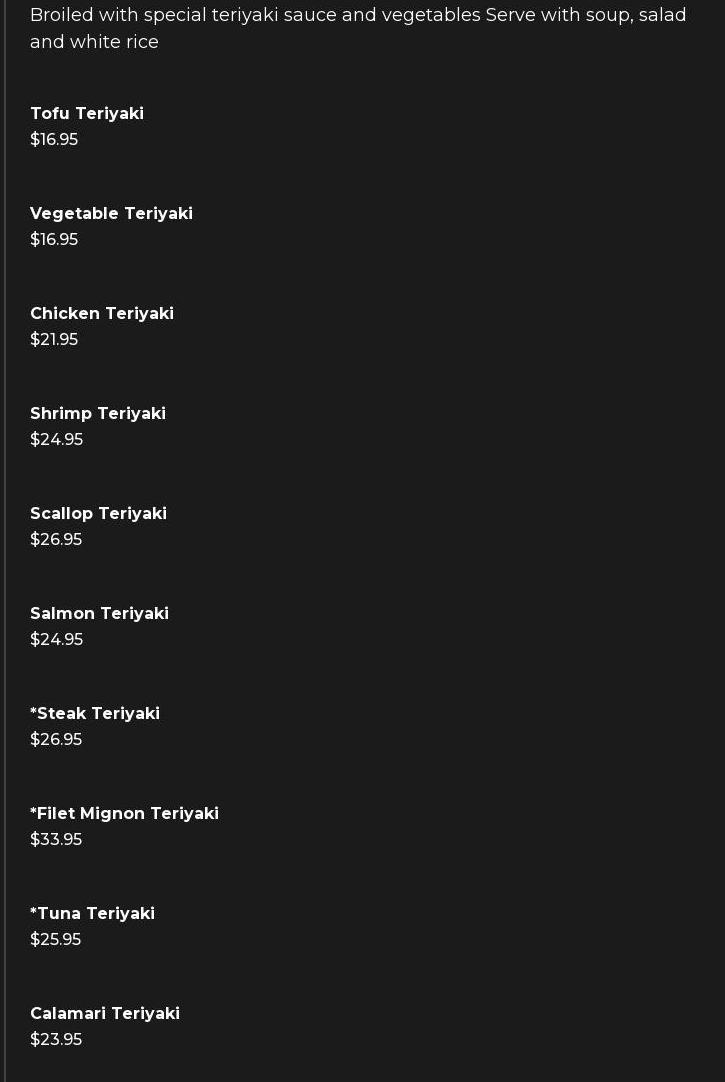725x1082 pixels.
Task: Click the $16.95 price under Tofu Teriyaki
Action: click(x=54, y=140)
